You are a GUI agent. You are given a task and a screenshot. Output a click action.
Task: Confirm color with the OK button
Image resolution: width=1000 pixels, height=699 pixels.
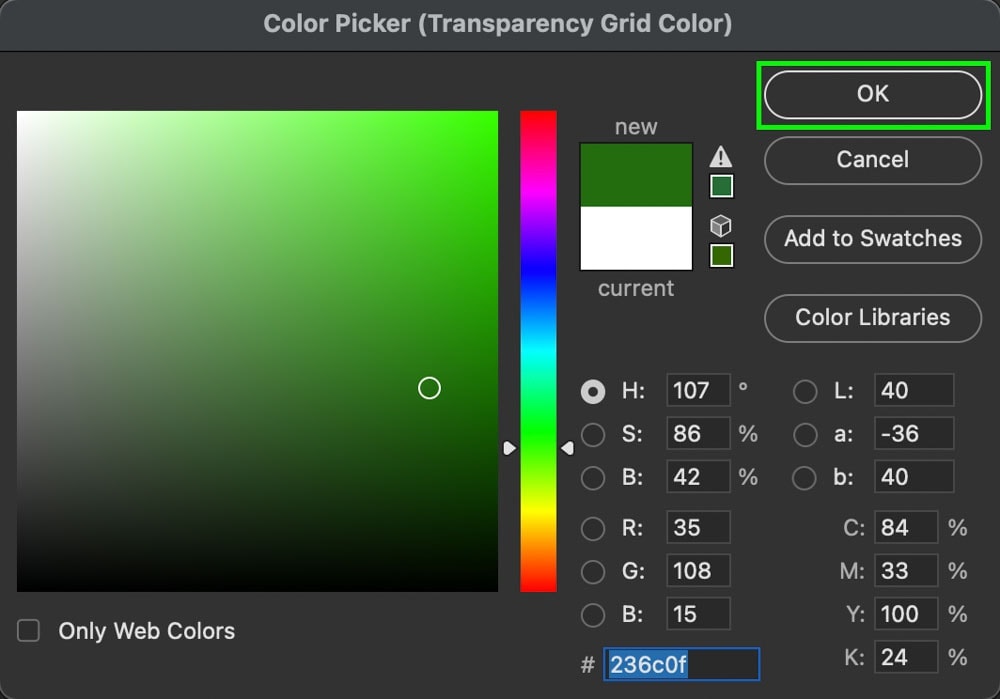coord(872,94)
